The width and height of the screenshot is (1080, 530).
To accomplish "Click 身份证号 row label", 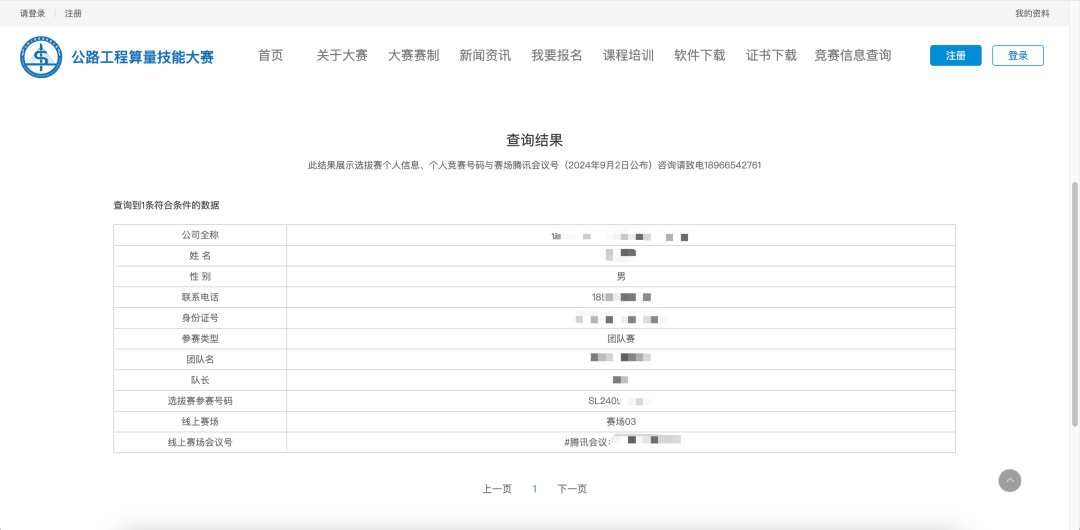I will pos(200,318).
